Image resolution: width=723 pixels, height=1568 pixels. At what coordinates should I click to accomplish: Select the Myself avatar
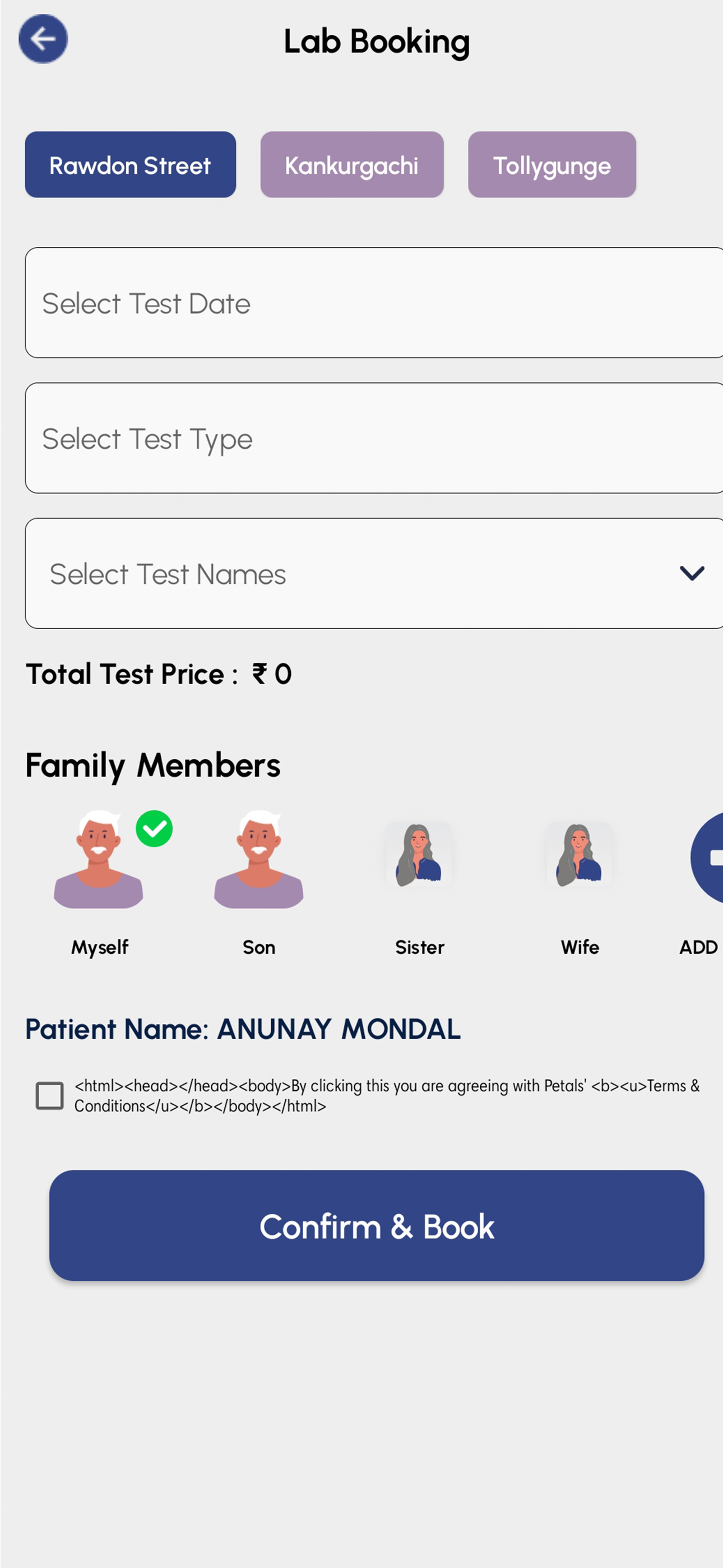coord(99,859)
